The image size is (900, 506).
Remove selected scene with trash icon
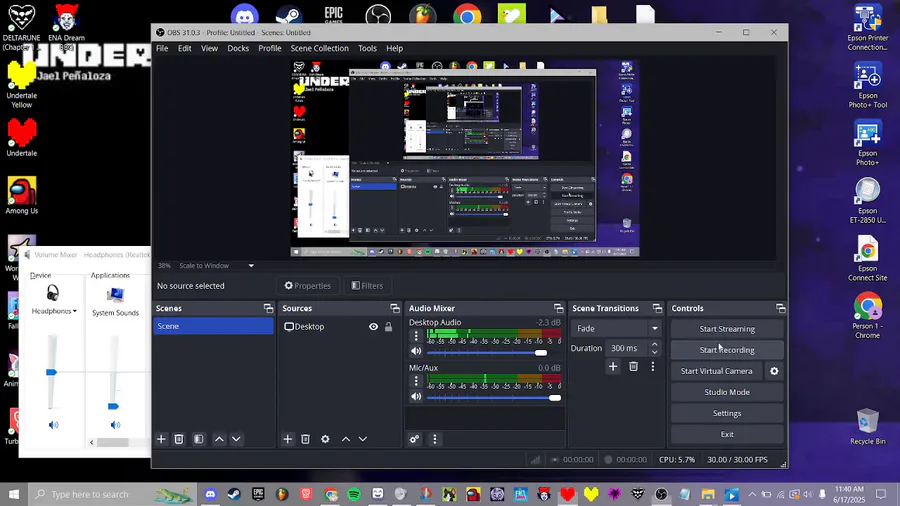point(179,439)
